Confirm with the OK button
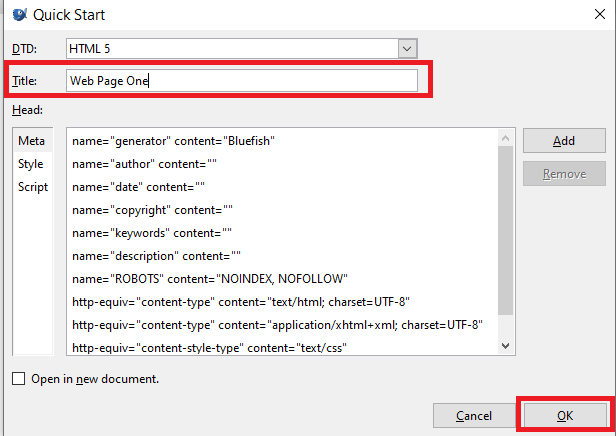Viewport: 616px width, 436px height. (x=563, y=415)
